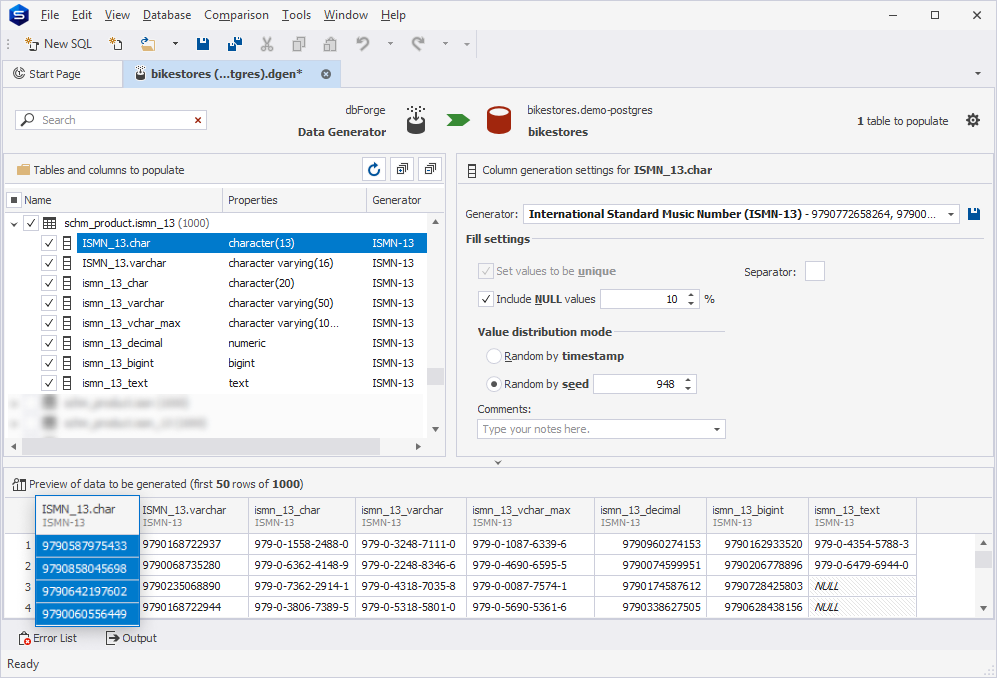997x678 pixels.
Task: Click the Properties column header
Action: (x=294, y=200)
